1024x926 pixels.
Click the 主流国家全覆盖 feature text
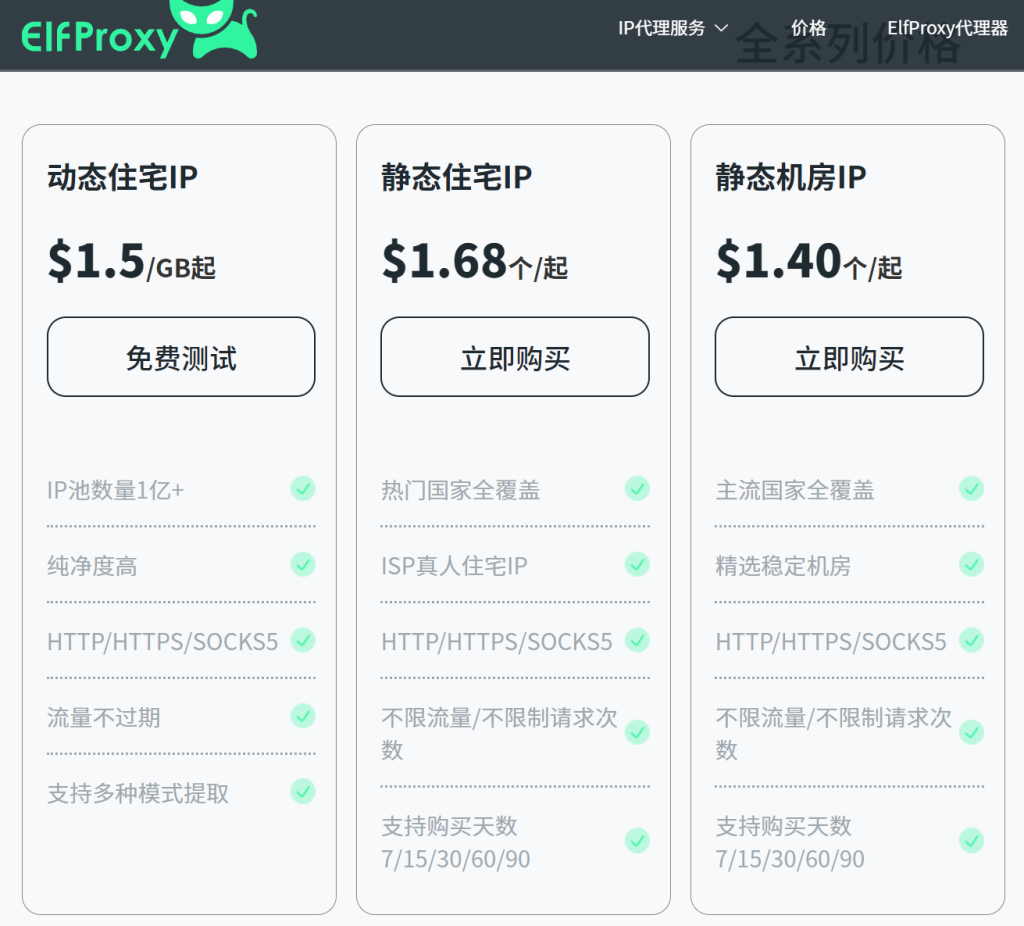795,490
